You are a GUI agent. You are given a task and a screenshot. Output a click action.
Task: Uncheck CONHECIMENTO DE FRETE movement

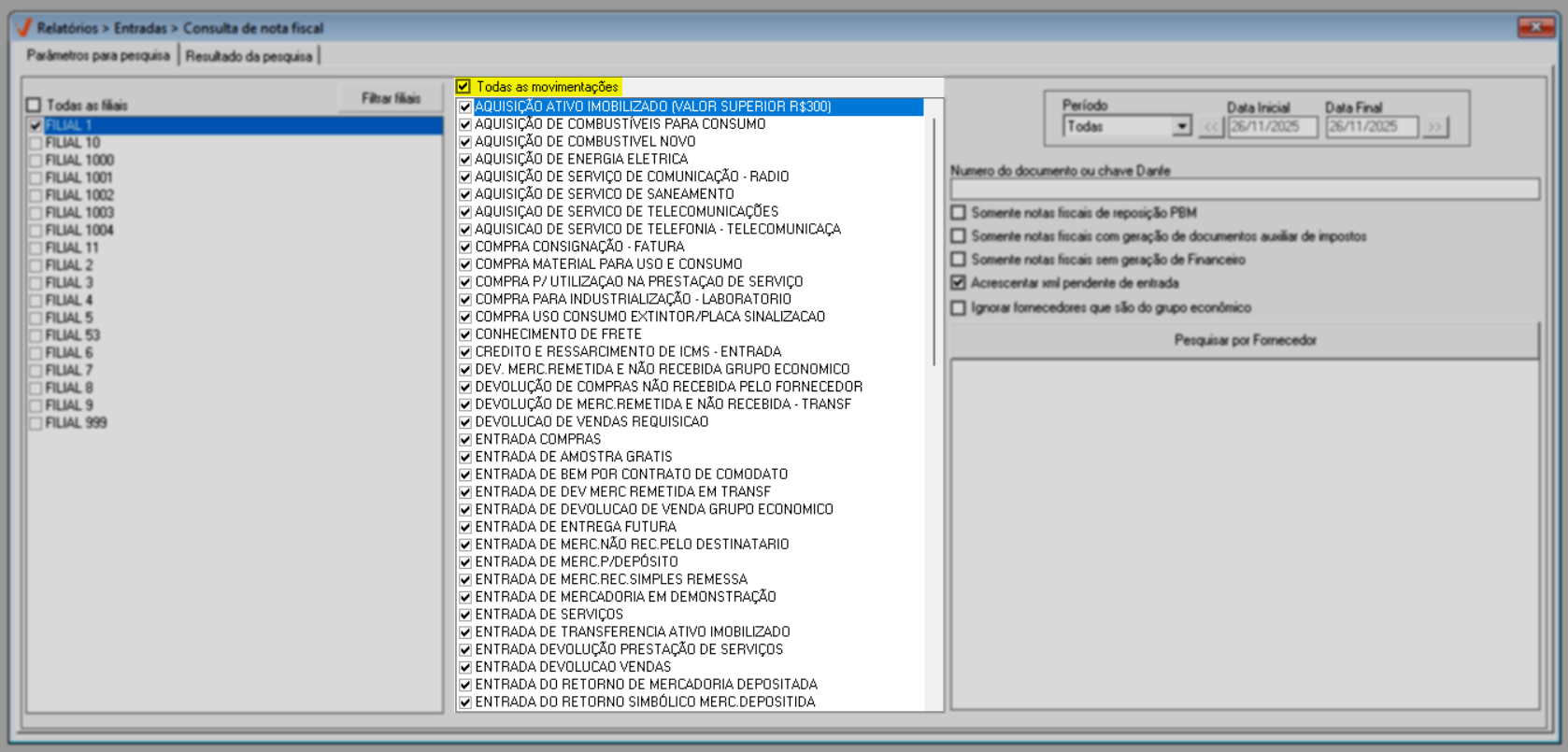tap(465, 334)
